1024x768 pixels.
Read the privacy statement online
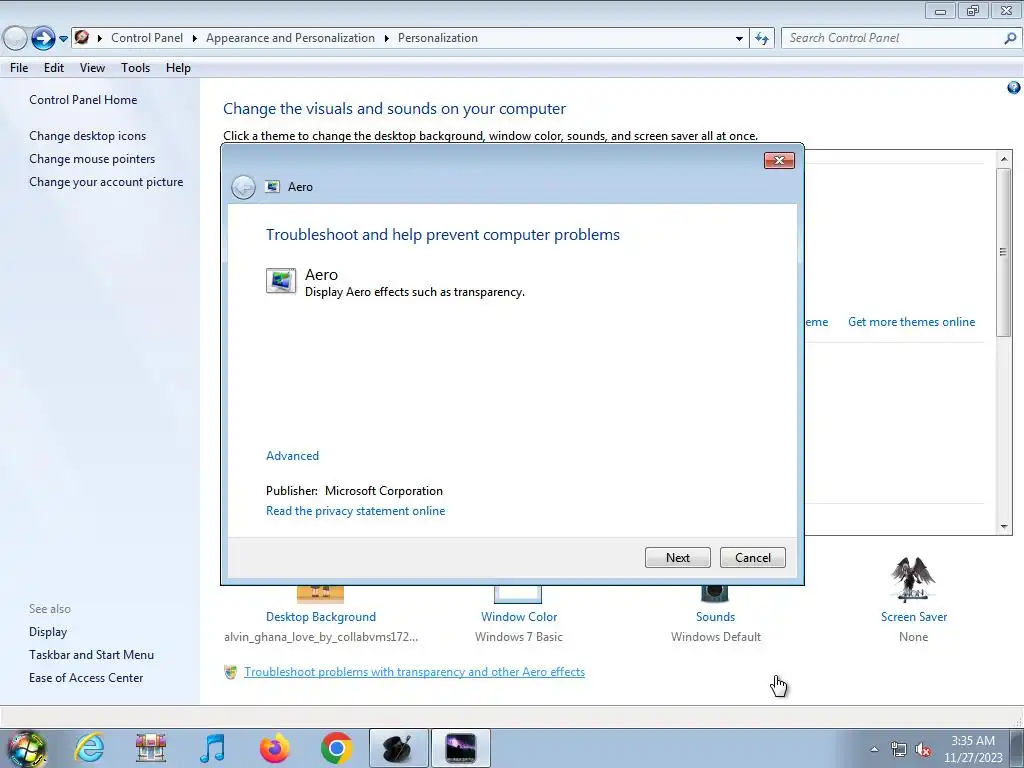pyautogui.click(x=355, y=511)
